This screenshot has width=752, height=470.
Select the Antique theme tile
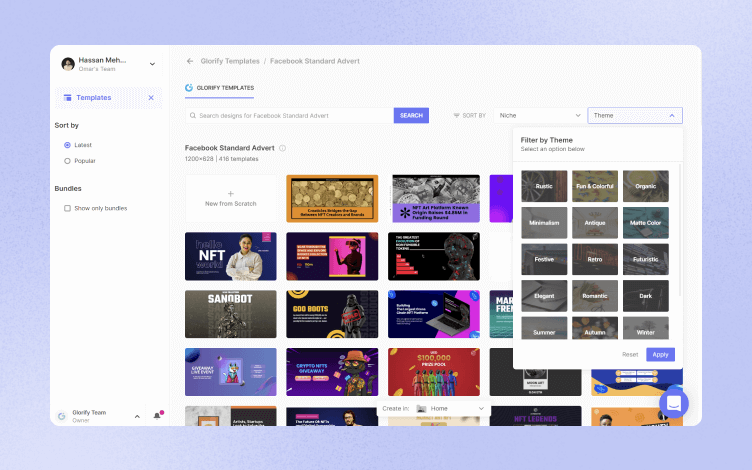(x=595, y=223)
